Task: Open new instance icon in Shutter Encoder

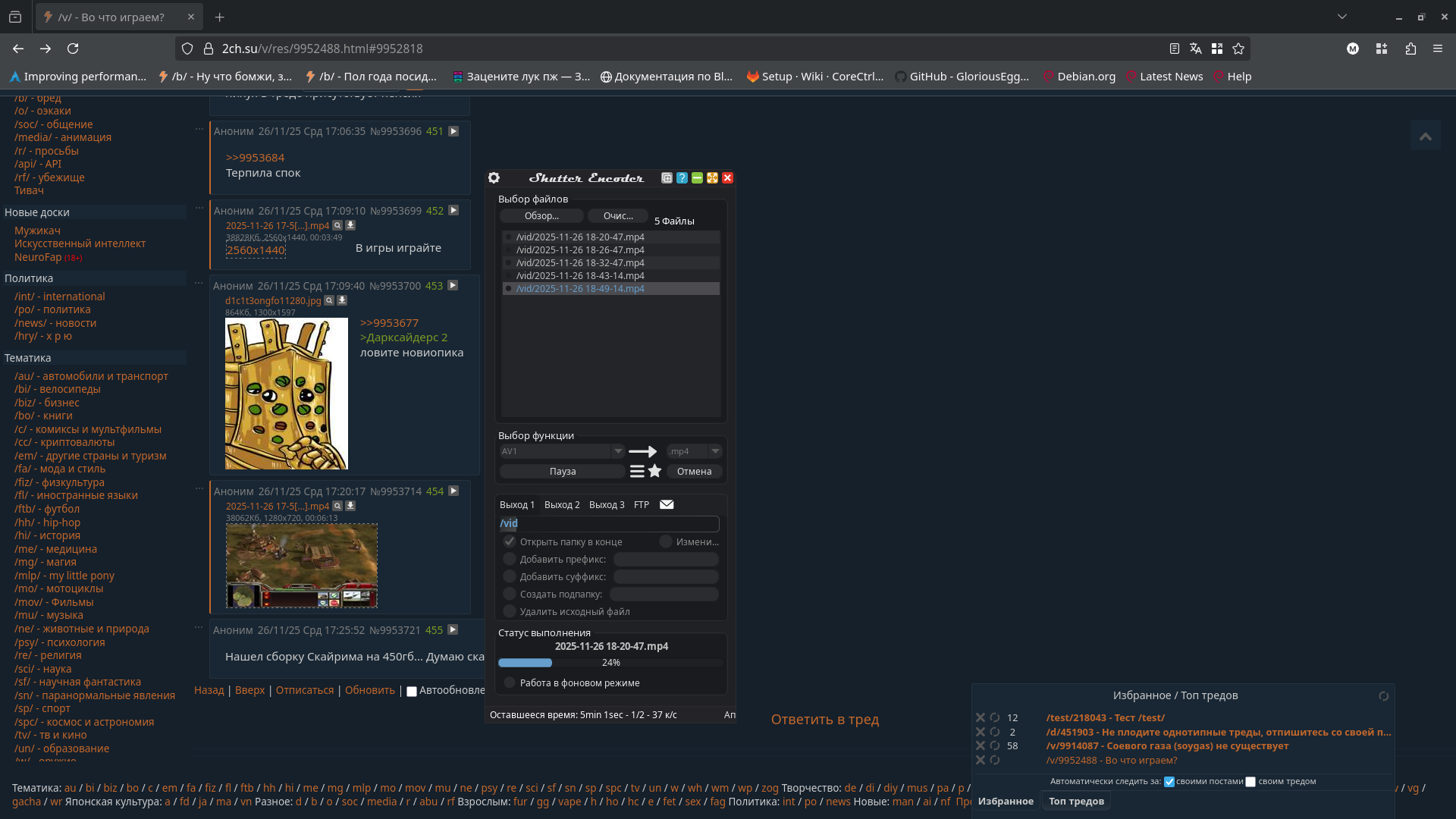Action: 667,177
